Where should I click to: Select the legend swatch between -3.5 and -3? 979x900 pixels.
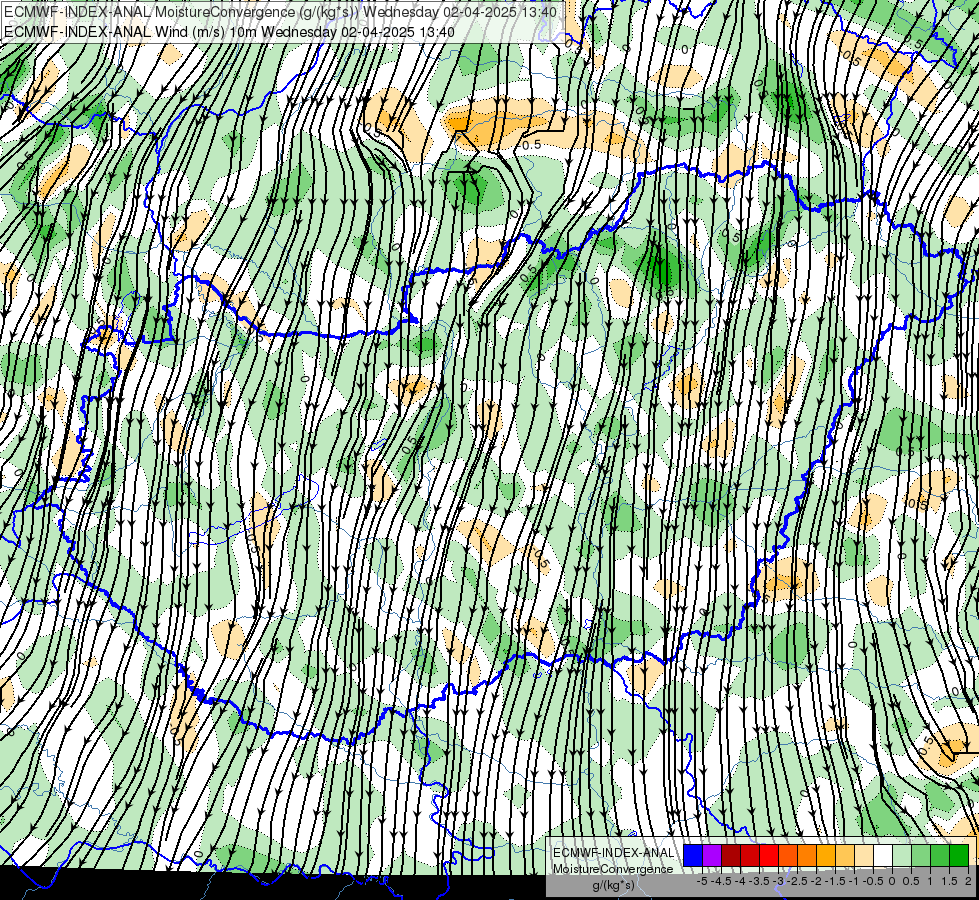[750, 855]
